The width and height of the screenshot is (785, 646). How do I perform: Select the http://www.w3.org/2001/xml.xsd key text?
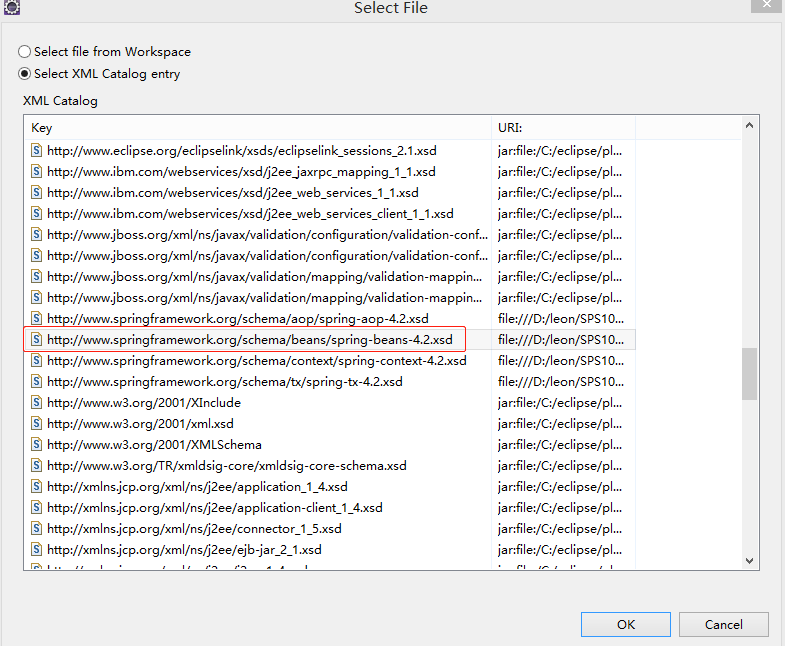click(x=140, y=424)
